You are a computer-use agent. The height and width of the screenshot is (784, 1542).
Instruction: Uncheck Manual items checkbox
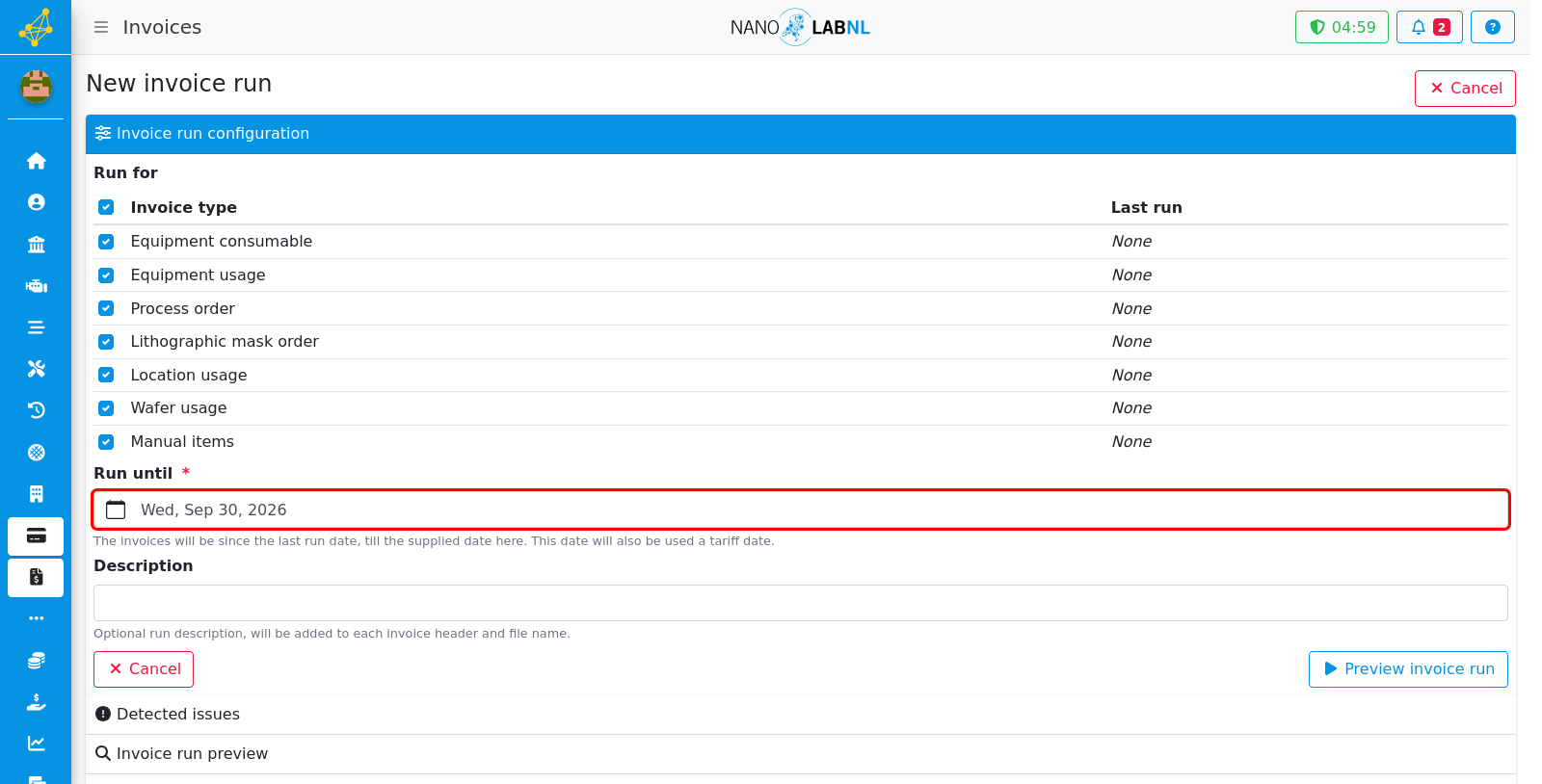pyautogui.click(x=106, y=442)
